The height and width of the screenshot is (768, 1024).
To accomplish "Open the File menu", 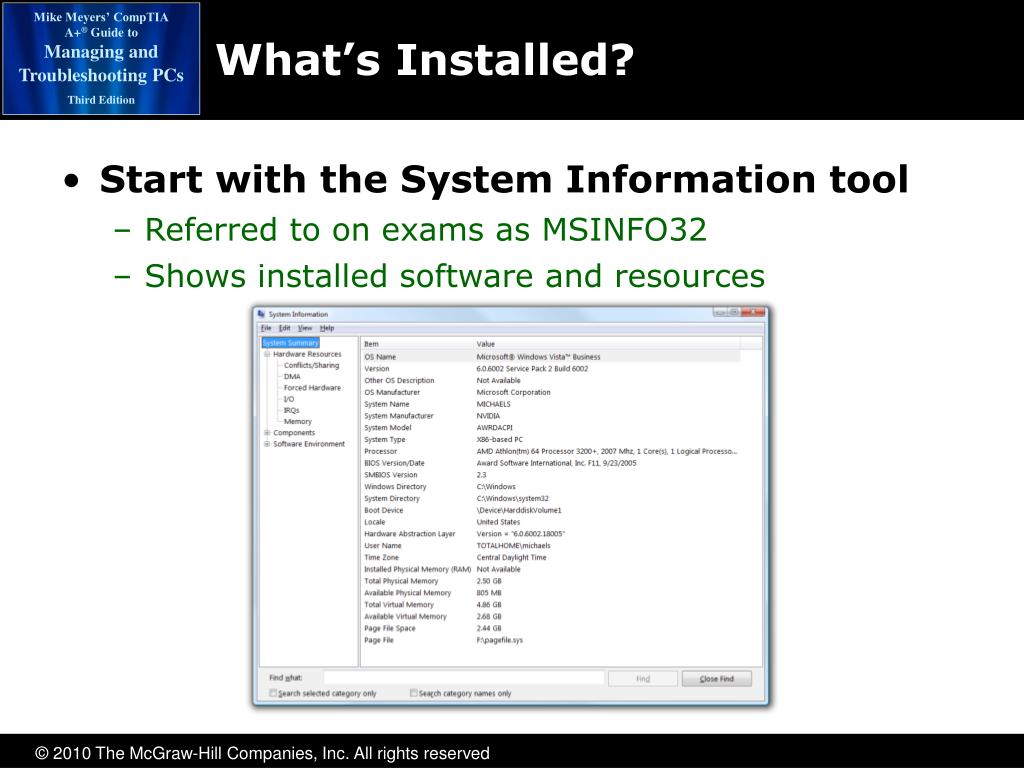I will [266, 328].
